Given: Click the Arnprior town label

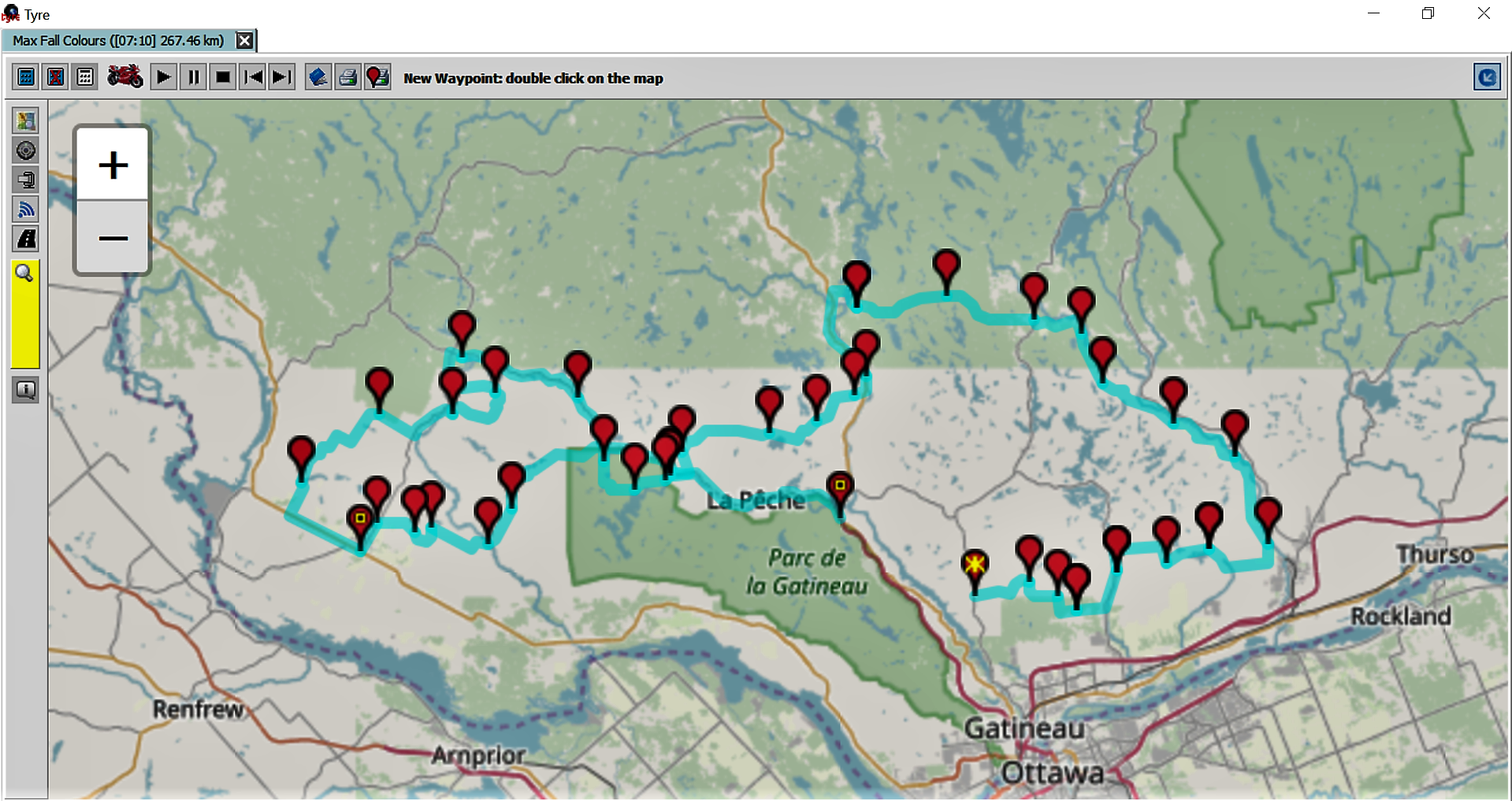Looking at the screenshot, I should pos(478,755).
